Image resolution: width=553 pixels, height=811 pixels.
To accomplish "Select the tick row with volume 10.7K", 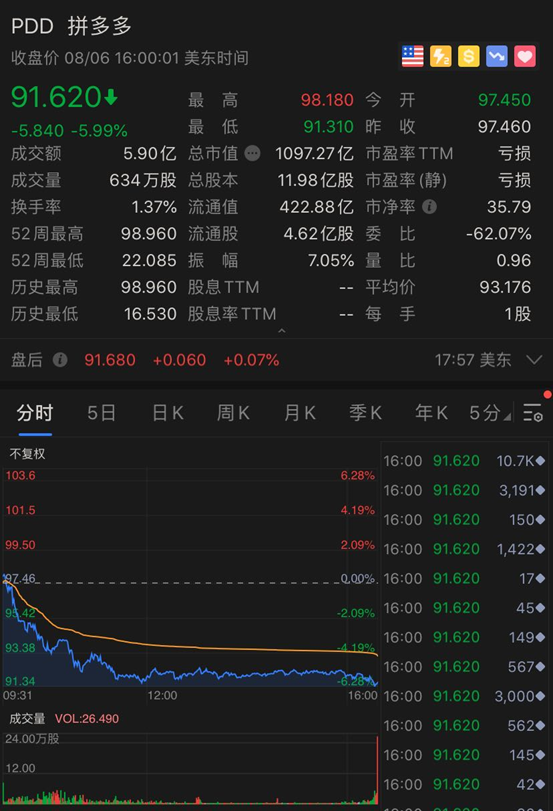I will (x=464, y=461).
